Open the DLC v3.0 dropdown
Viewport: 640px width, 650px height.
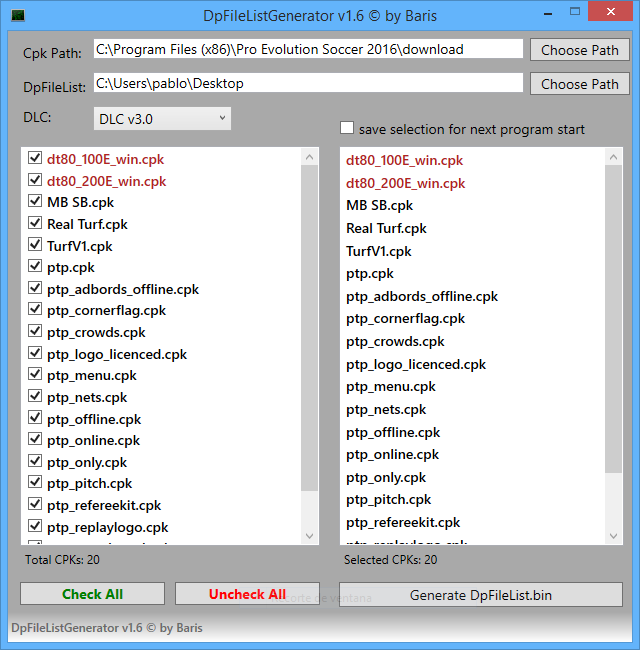[x=162, y=119]
